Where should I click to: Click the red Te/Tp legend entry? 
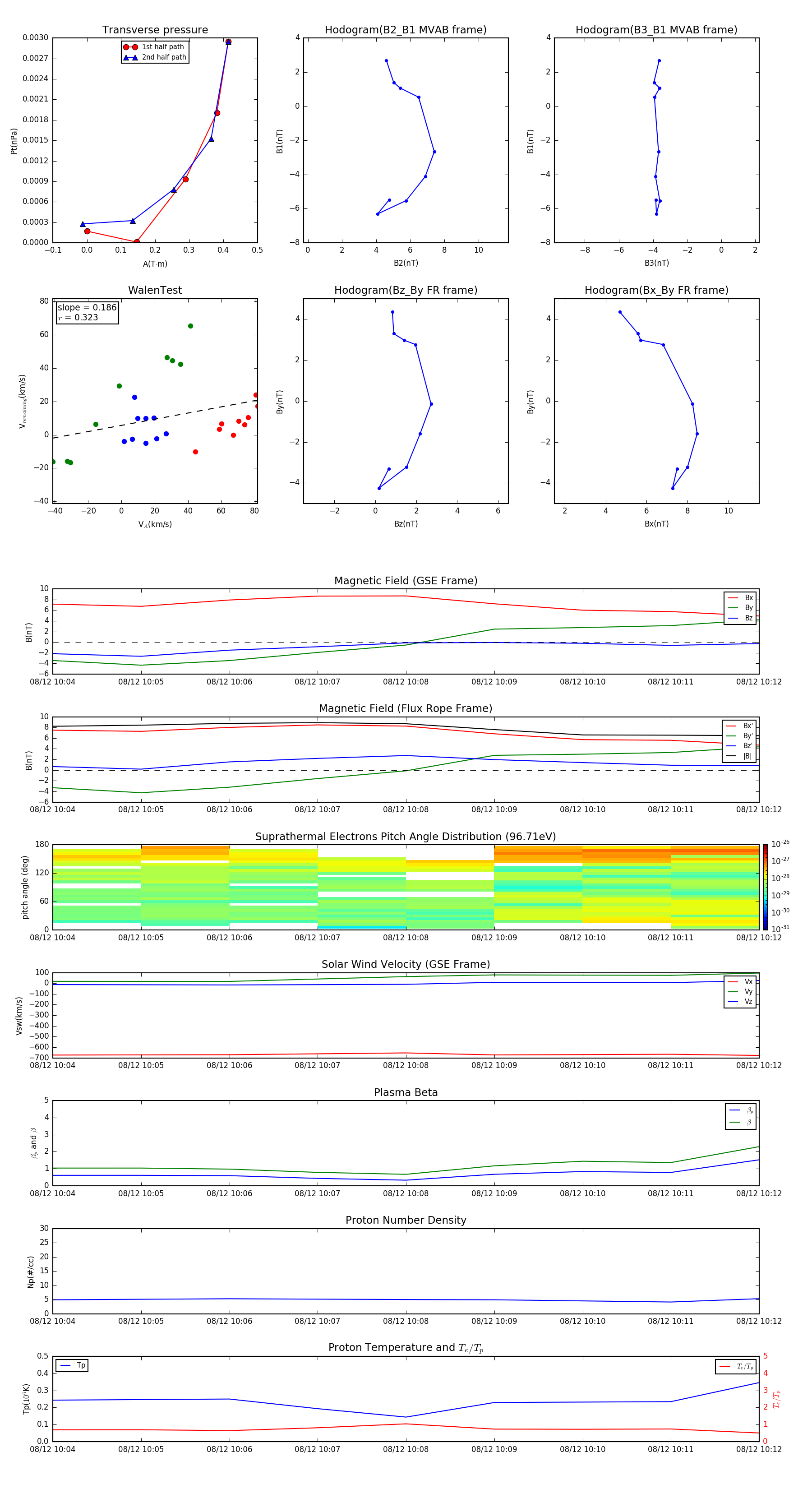(736, 1366)
